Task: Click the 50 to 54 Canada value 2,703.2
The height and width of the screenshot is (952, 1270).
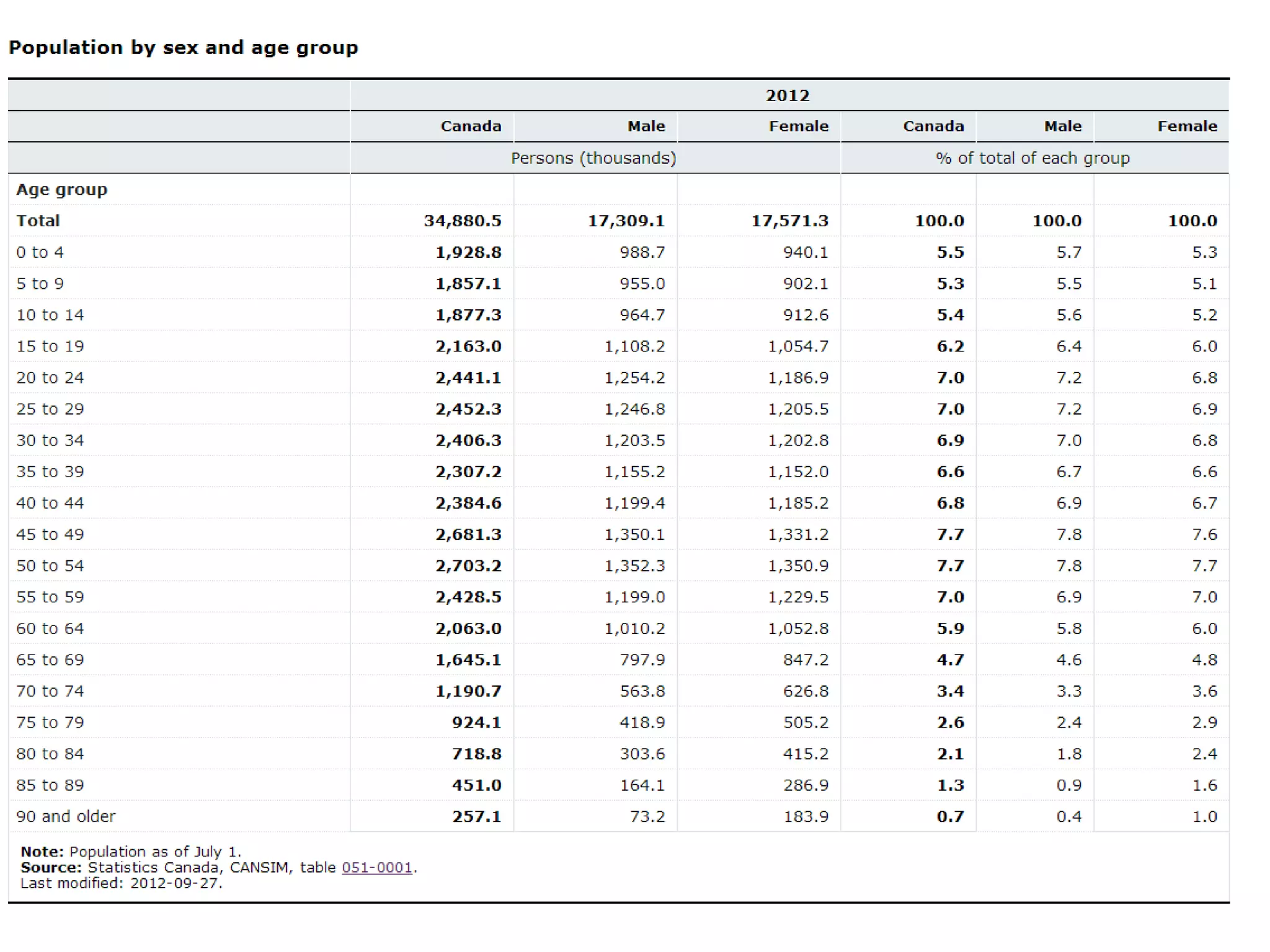Action: point(468,566)
